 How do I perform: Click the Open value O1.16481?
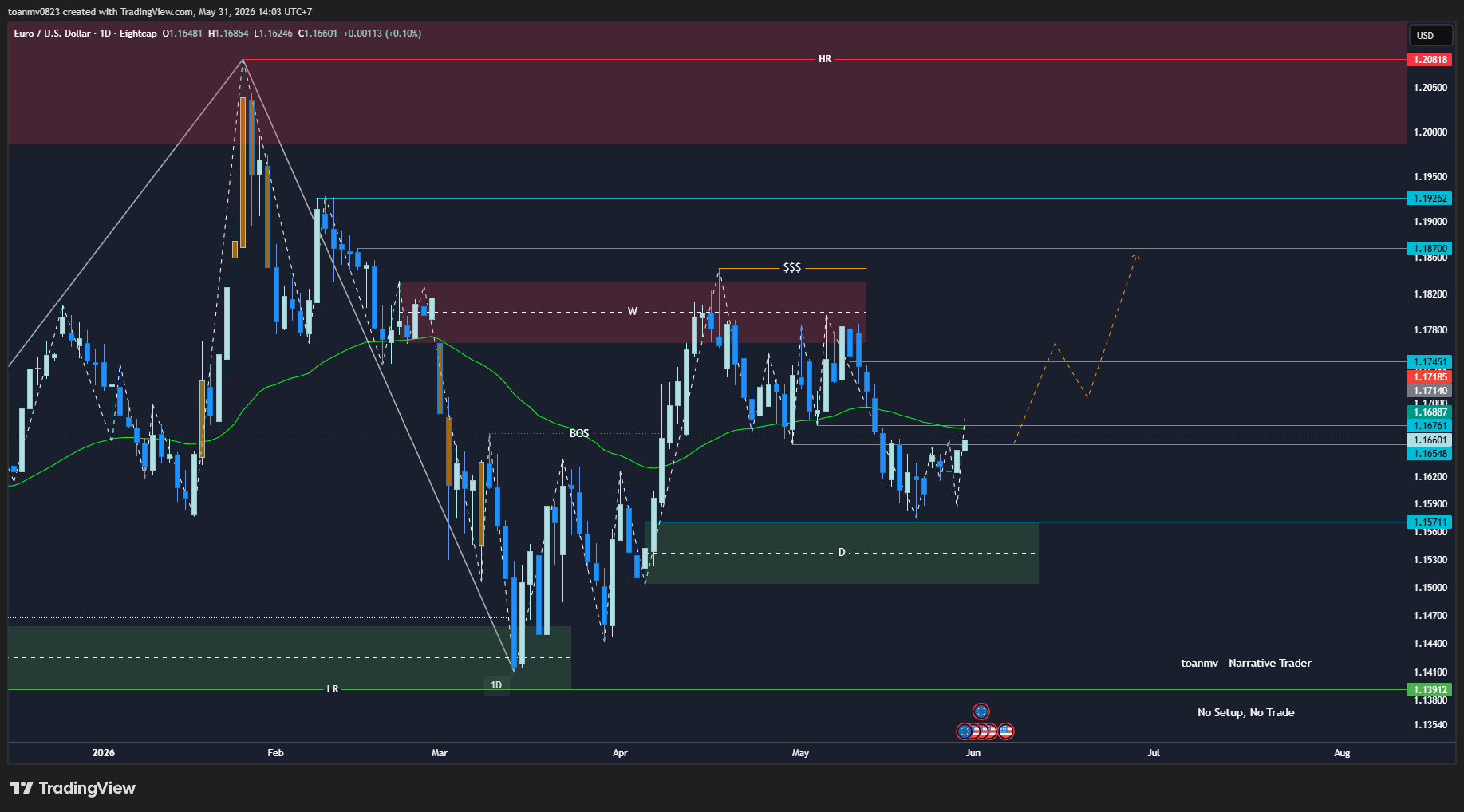[x=183, y=34]
